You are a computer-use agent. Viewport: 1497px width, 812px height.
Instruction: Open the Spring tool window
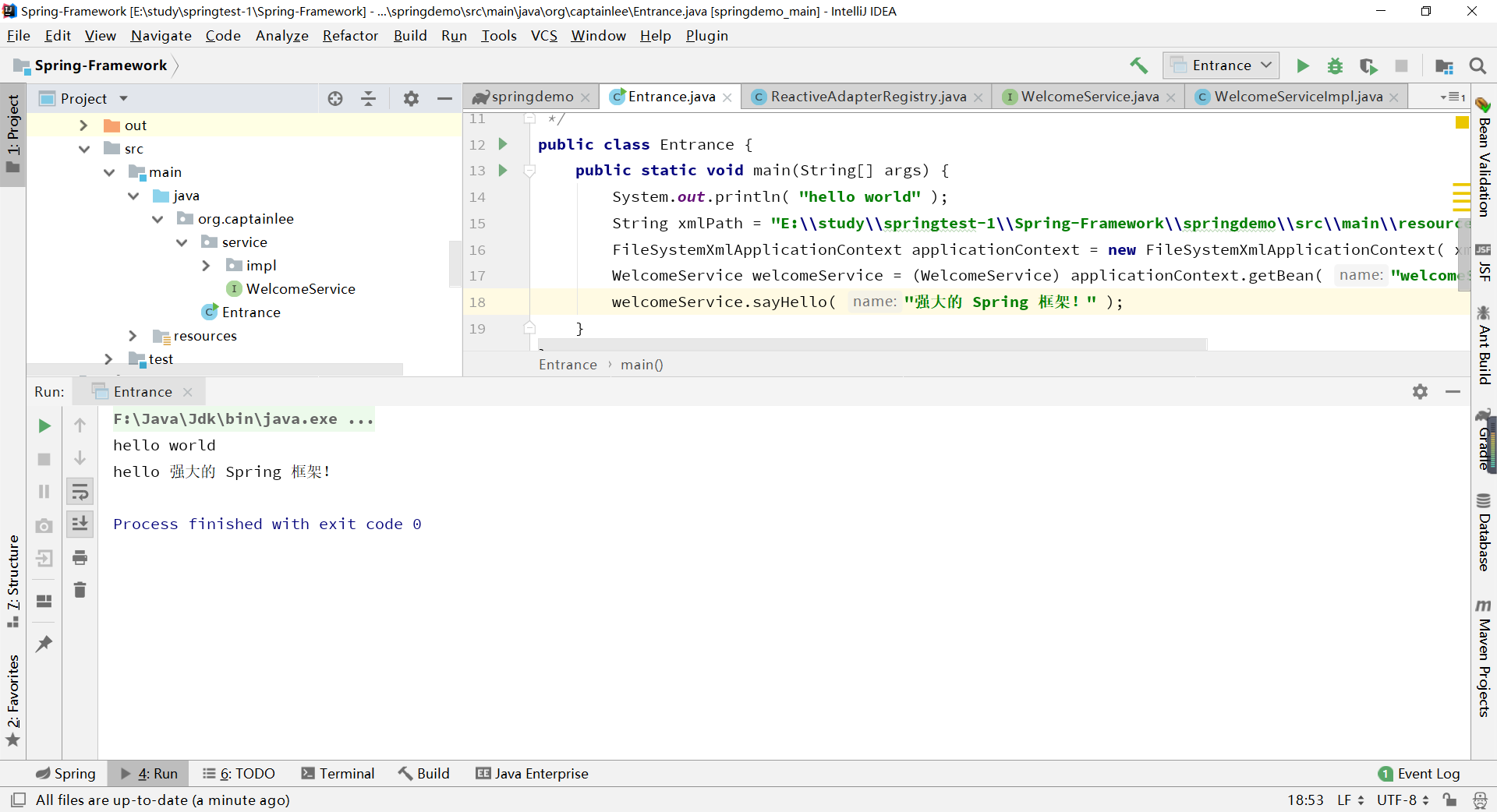point(65,773)
